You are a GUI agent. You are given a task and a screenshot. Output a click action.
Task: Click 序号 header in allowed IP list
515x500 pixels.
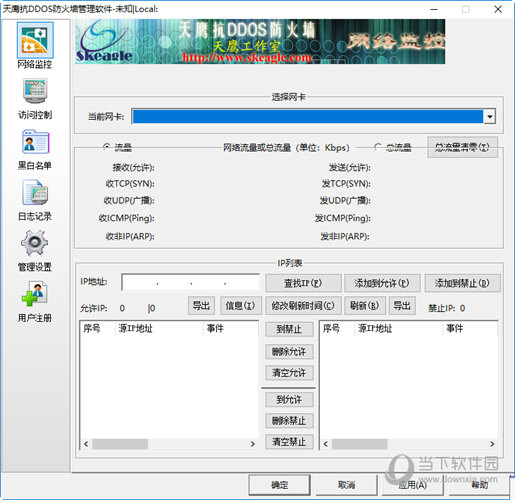coord(92,329)
